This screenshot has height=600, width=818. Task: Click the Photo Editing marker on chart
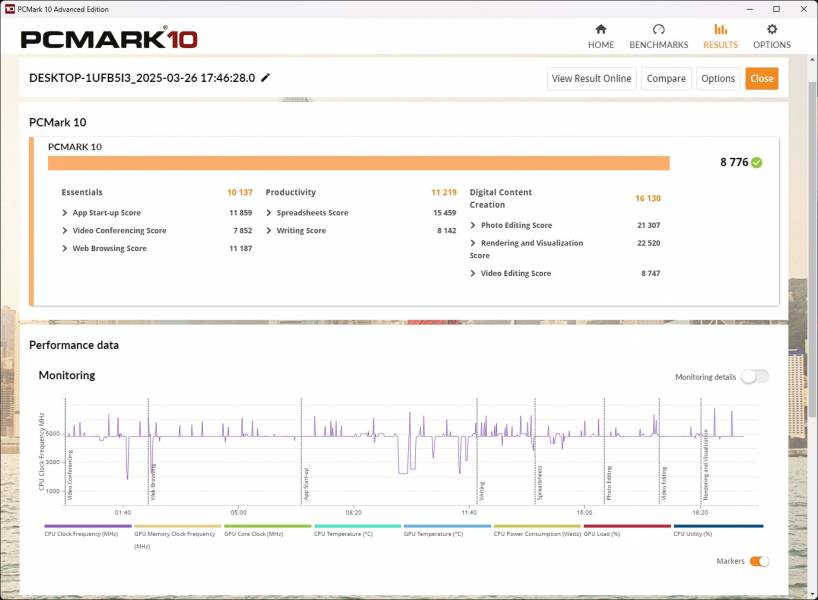[x=609, y=483]
